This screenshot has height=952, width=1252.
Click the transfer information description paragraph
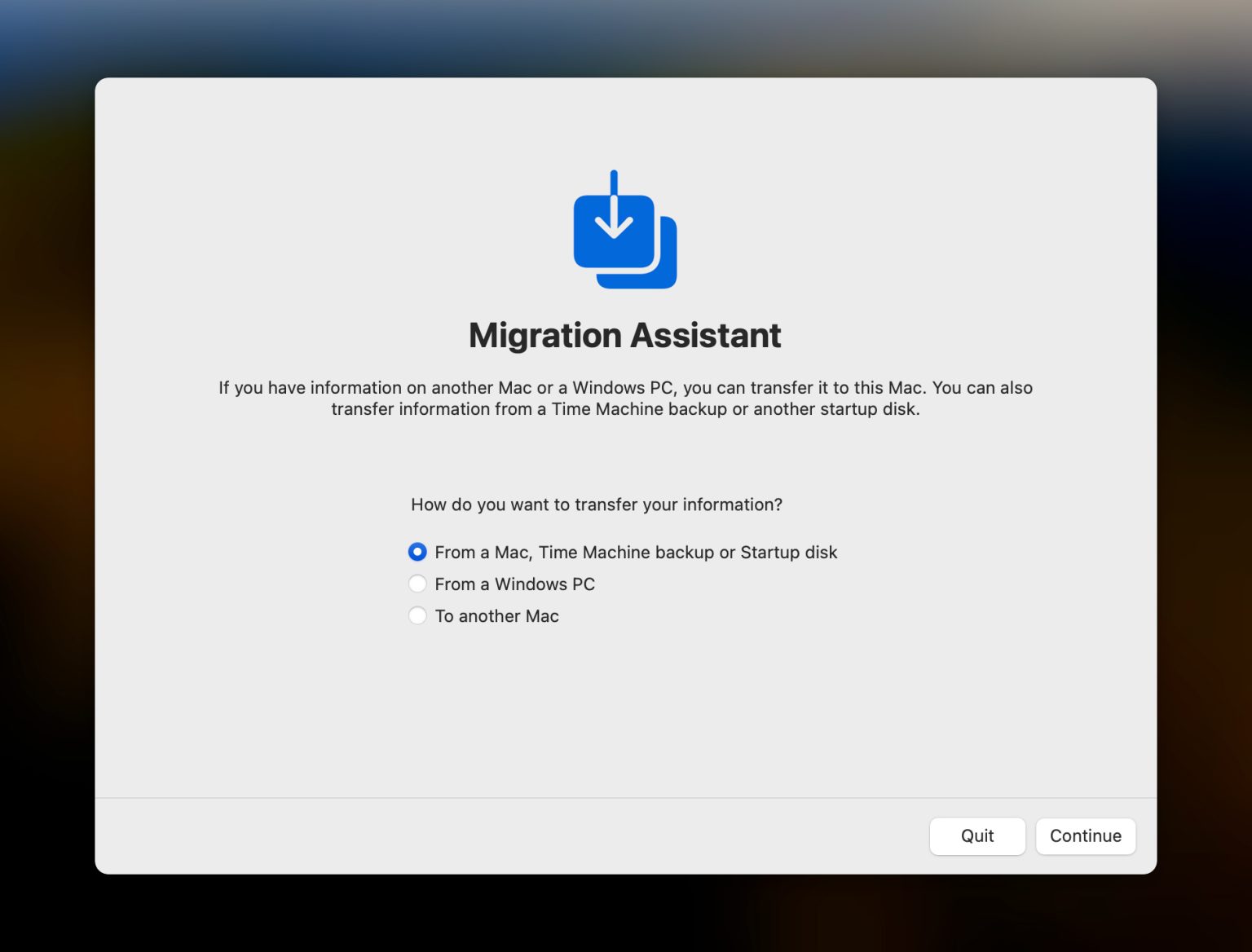[x=624, y=399]
